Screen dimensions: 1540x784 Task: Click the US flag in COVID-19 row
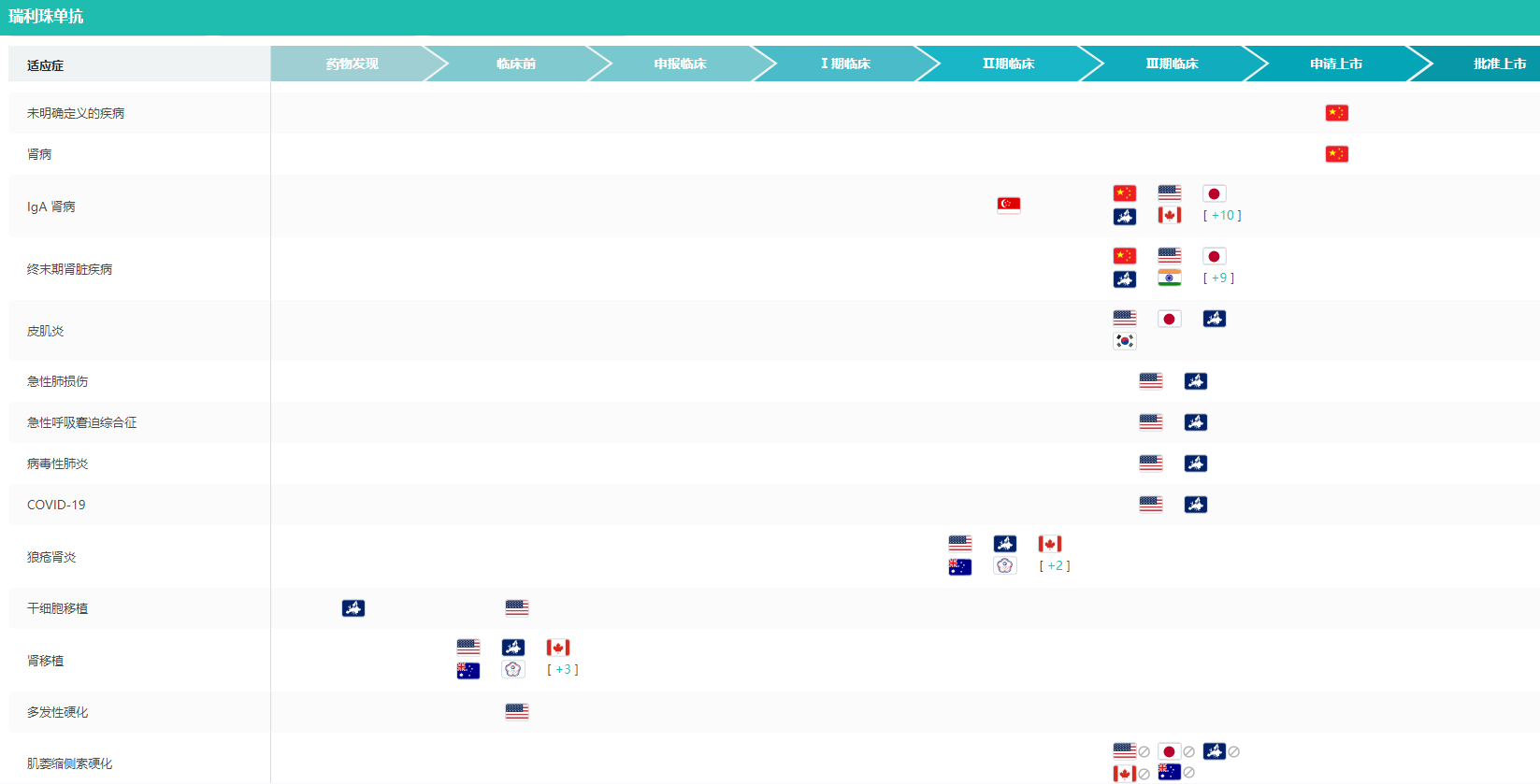pyautogui.click(x=1151, y=505)
